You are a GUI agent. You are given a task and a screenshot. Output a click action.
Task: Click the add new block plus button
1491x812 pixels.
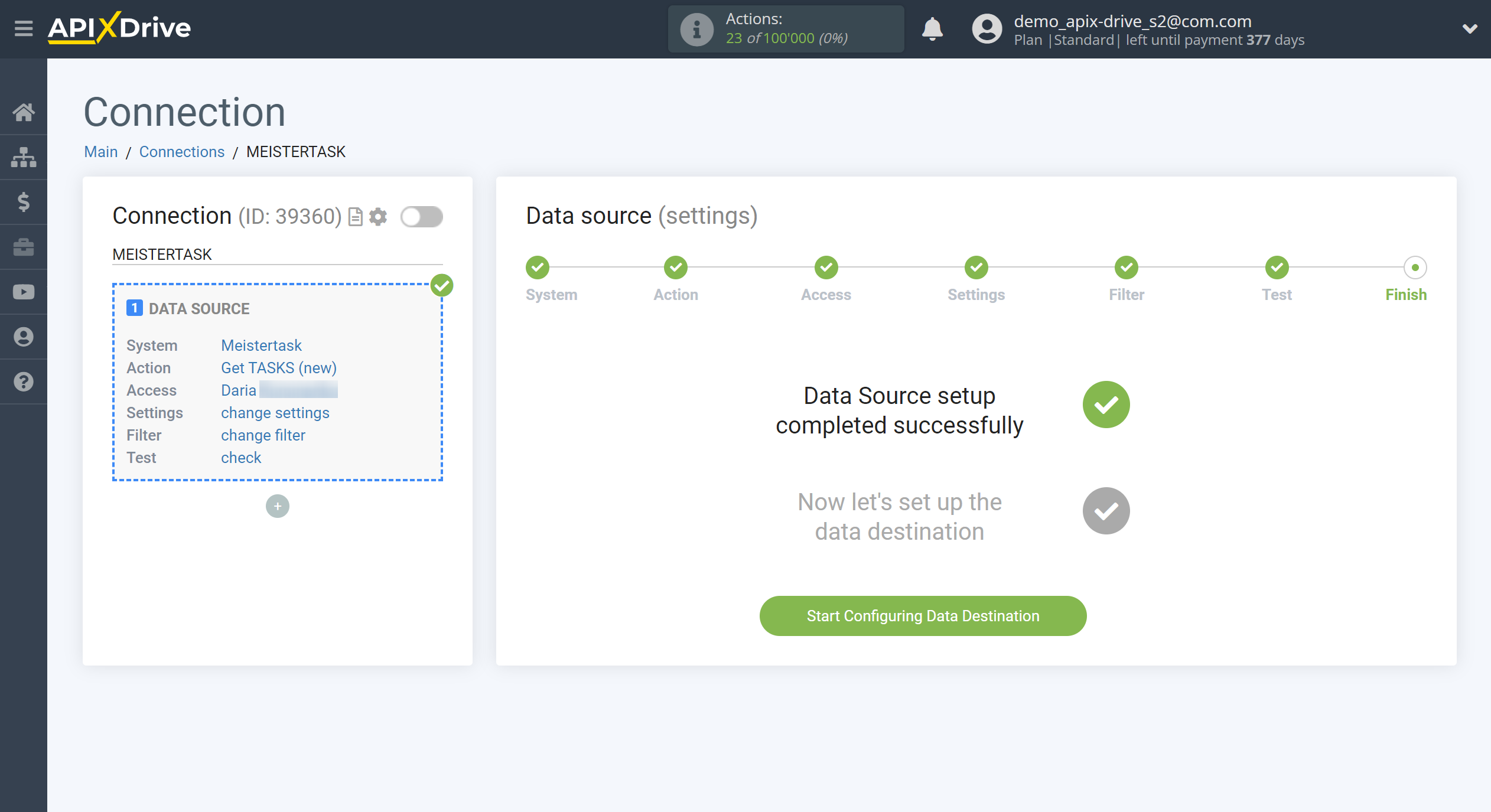[278, 505]
